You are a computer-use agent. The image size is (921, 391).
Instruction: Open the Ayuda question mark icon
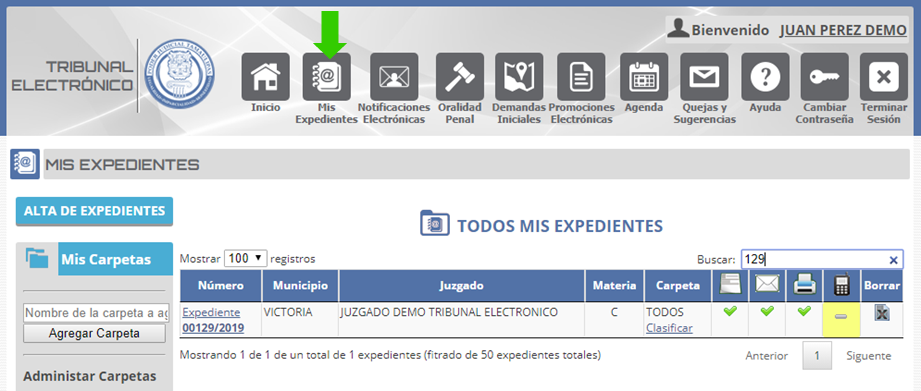pyautogui.click(x=765, y=77)
